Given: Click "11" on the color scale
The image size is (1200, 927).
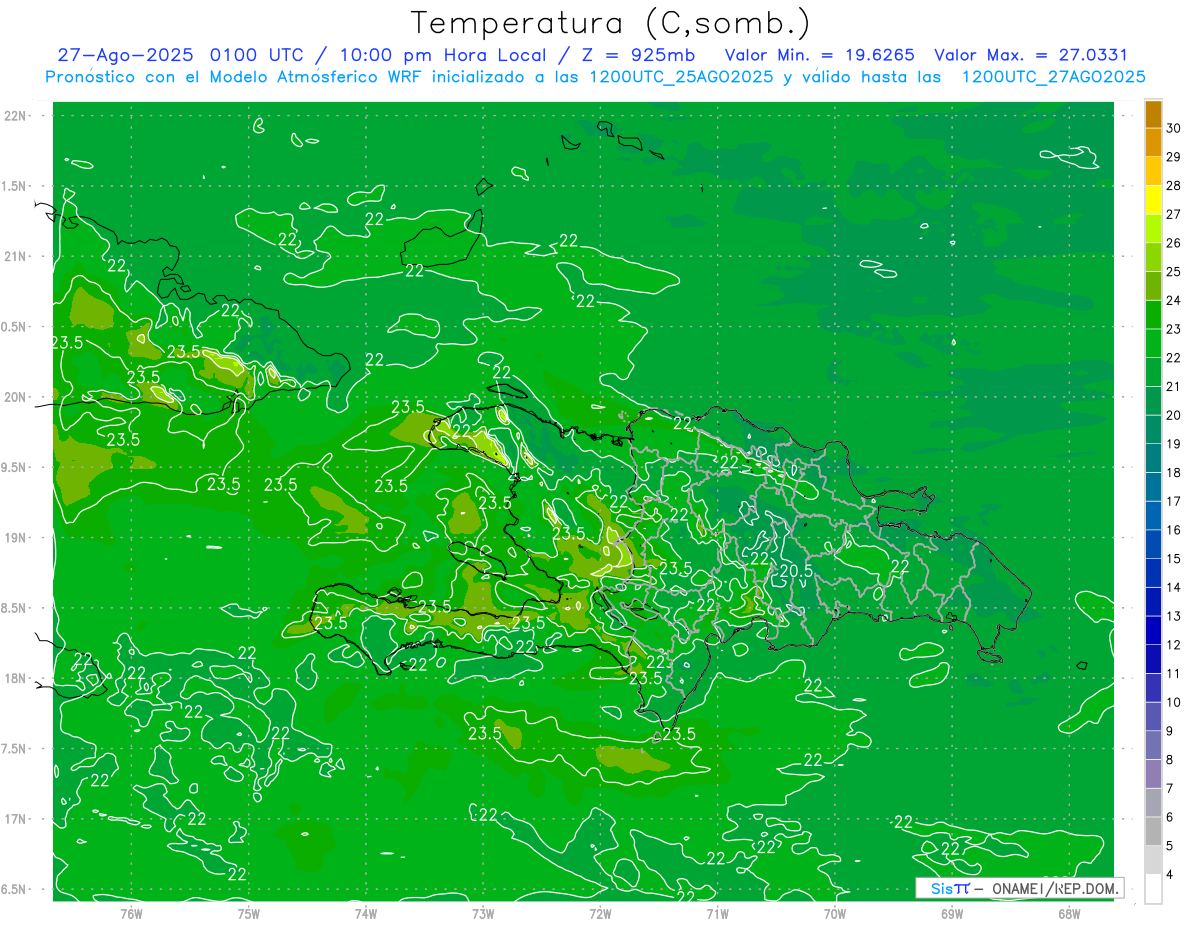Looking at the screenshot, I should coord(1174,673).
